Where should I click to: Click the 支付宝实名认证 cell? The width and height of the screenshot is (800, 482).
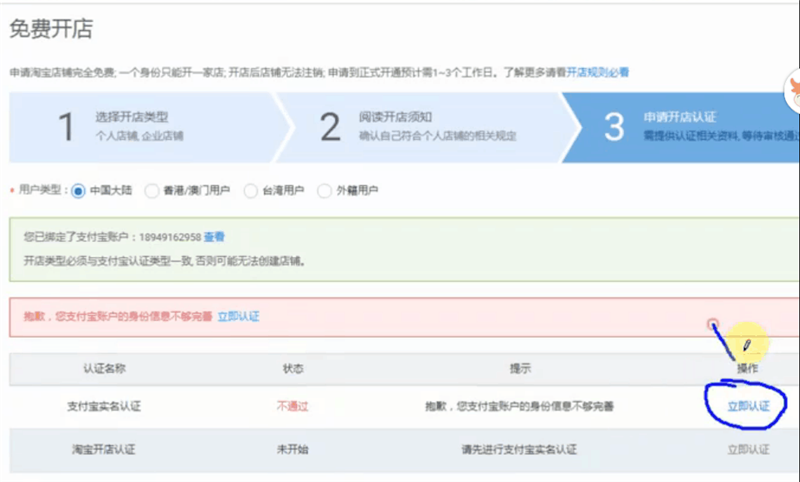tap(104, 406)
